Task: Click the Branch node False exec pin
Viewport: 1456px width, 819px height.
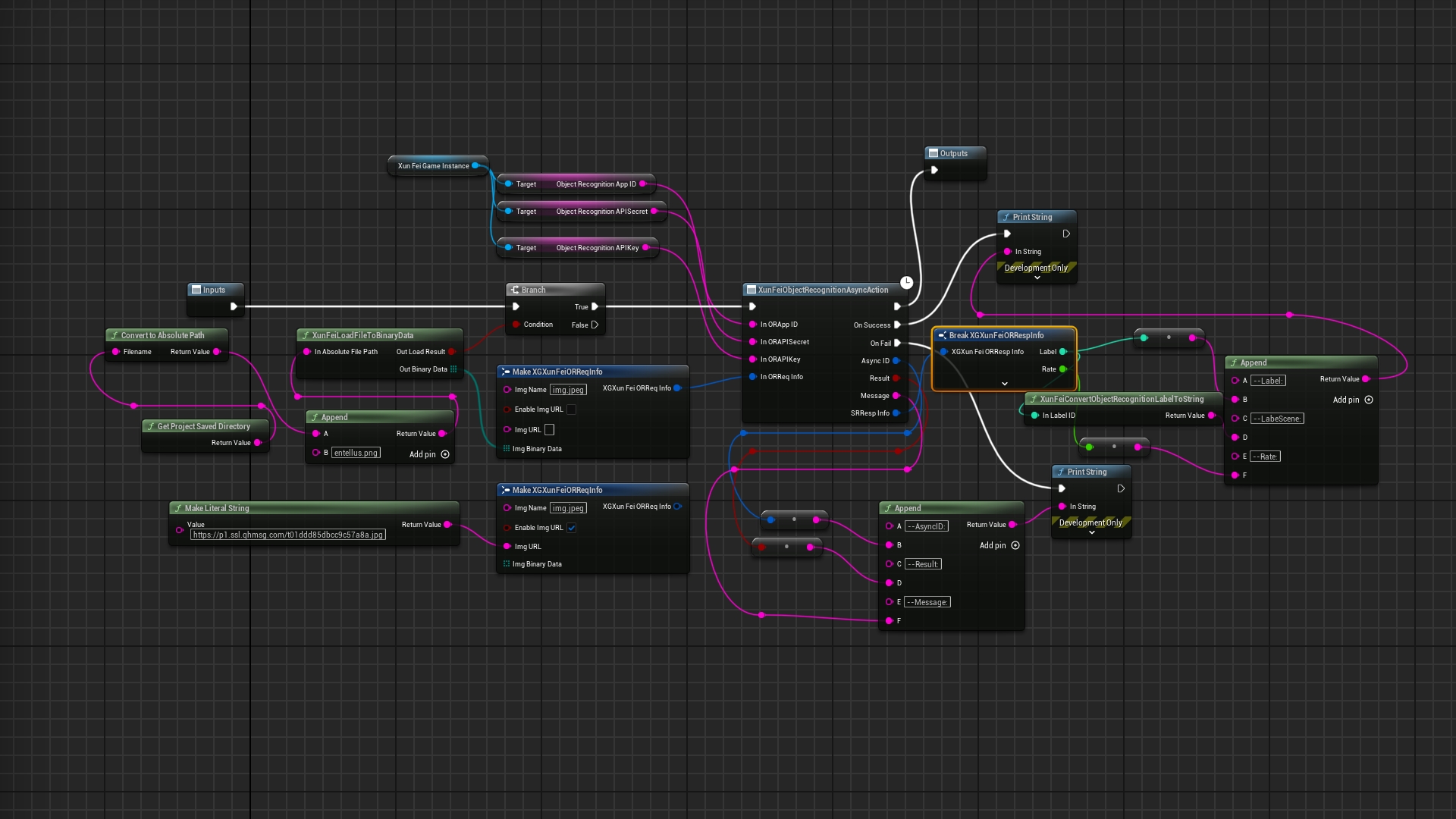Action: point(595,325)
